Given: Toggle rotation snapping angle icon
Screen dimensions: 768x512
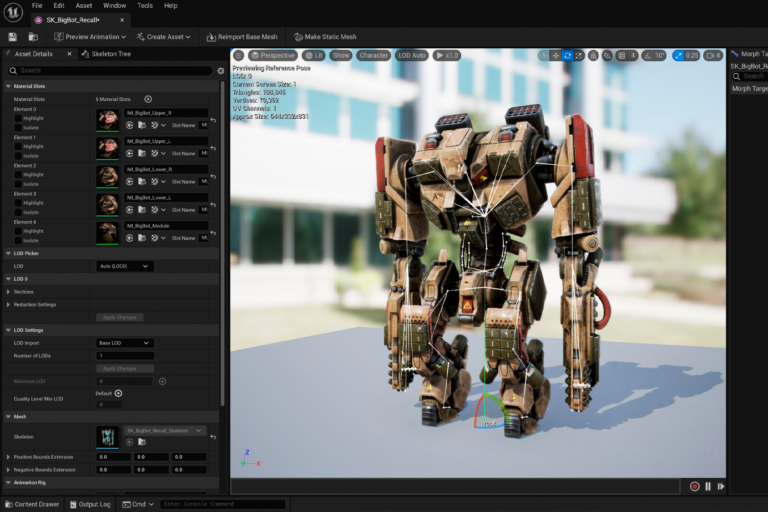Looking at the screenshot, I should [x=648, y=56].
